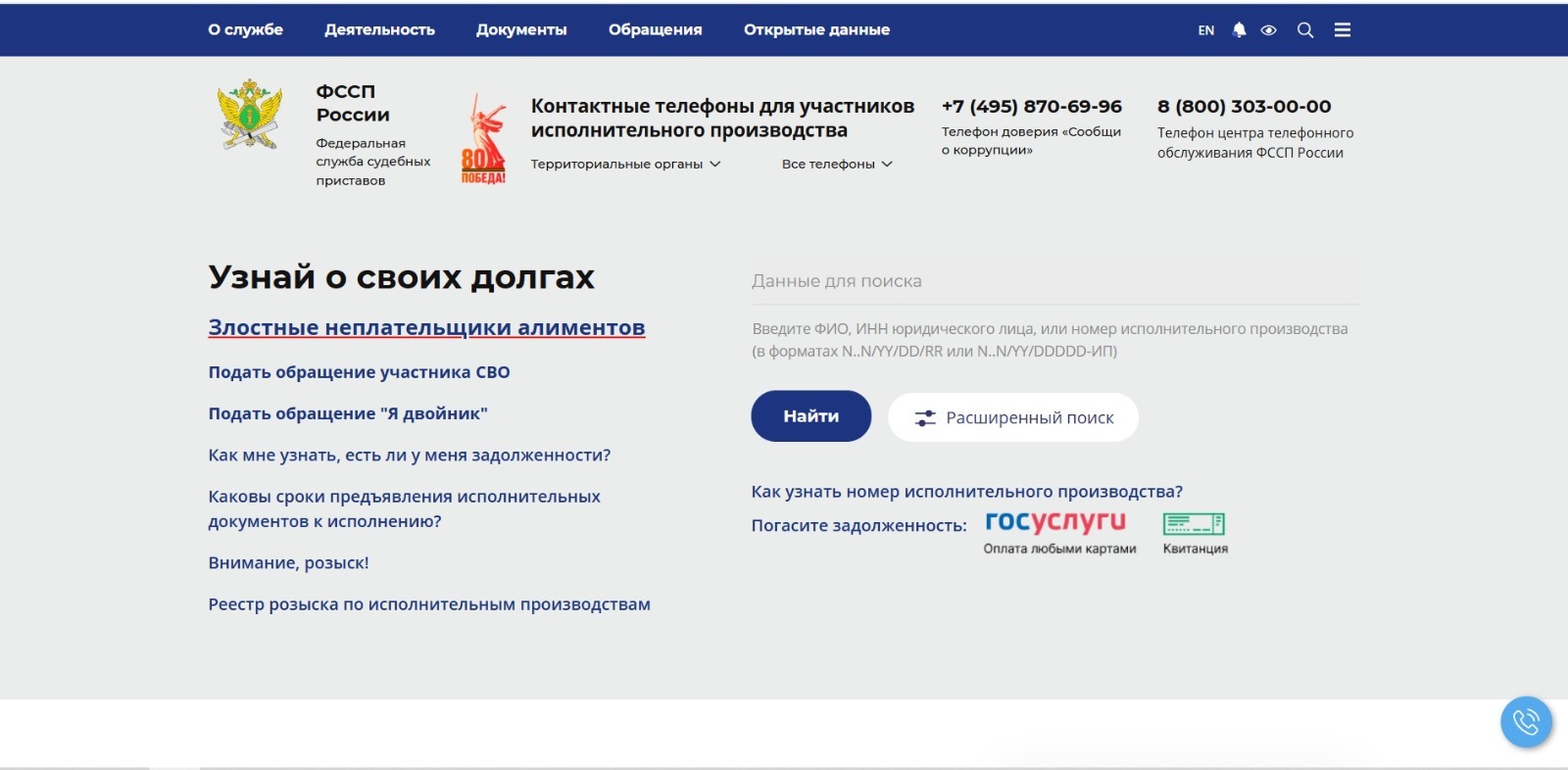
Task: Open the Деятельность menu
Action: coord(379,29)
